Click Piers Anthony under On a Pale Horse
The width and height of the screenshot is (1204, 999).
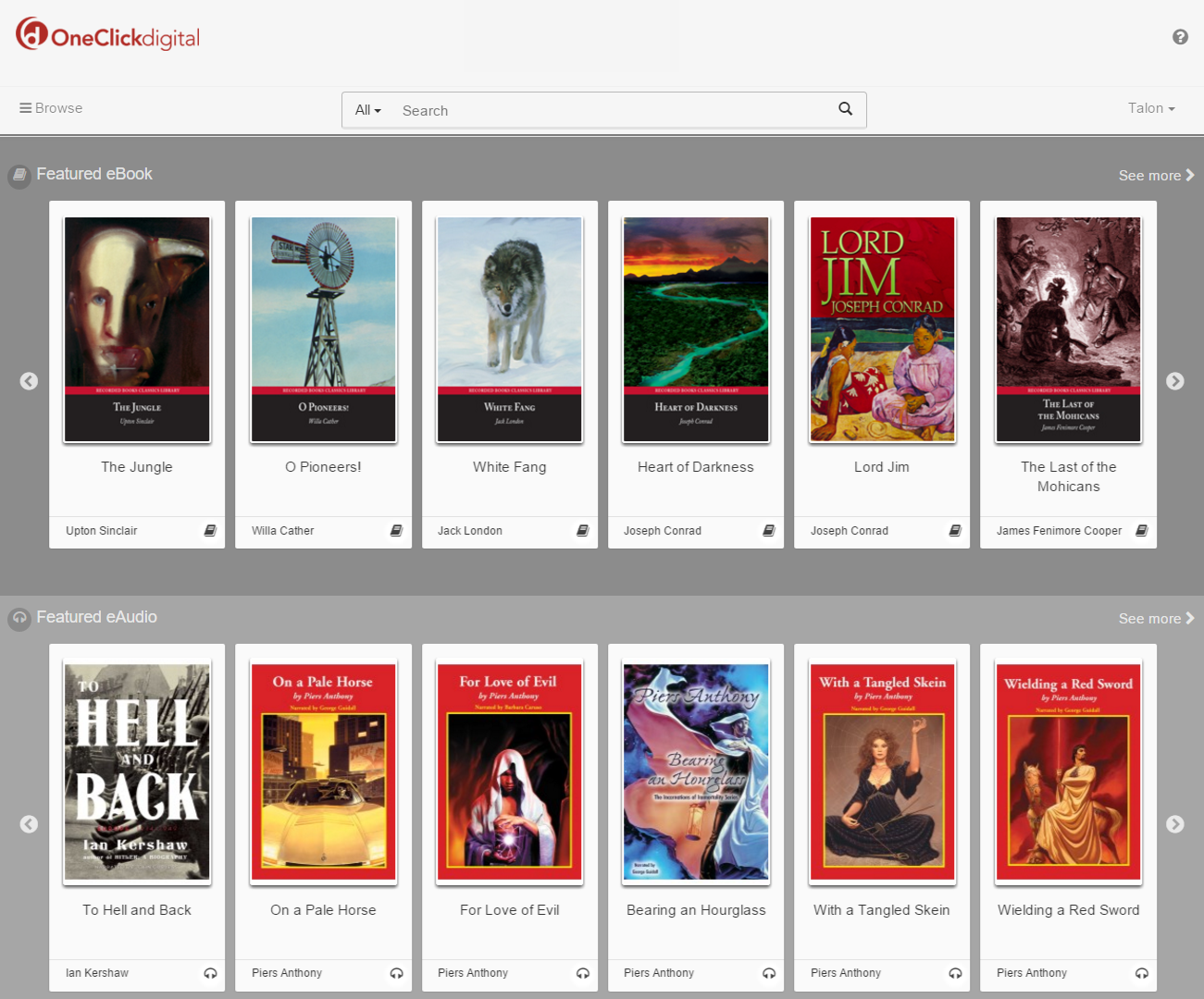287,973
